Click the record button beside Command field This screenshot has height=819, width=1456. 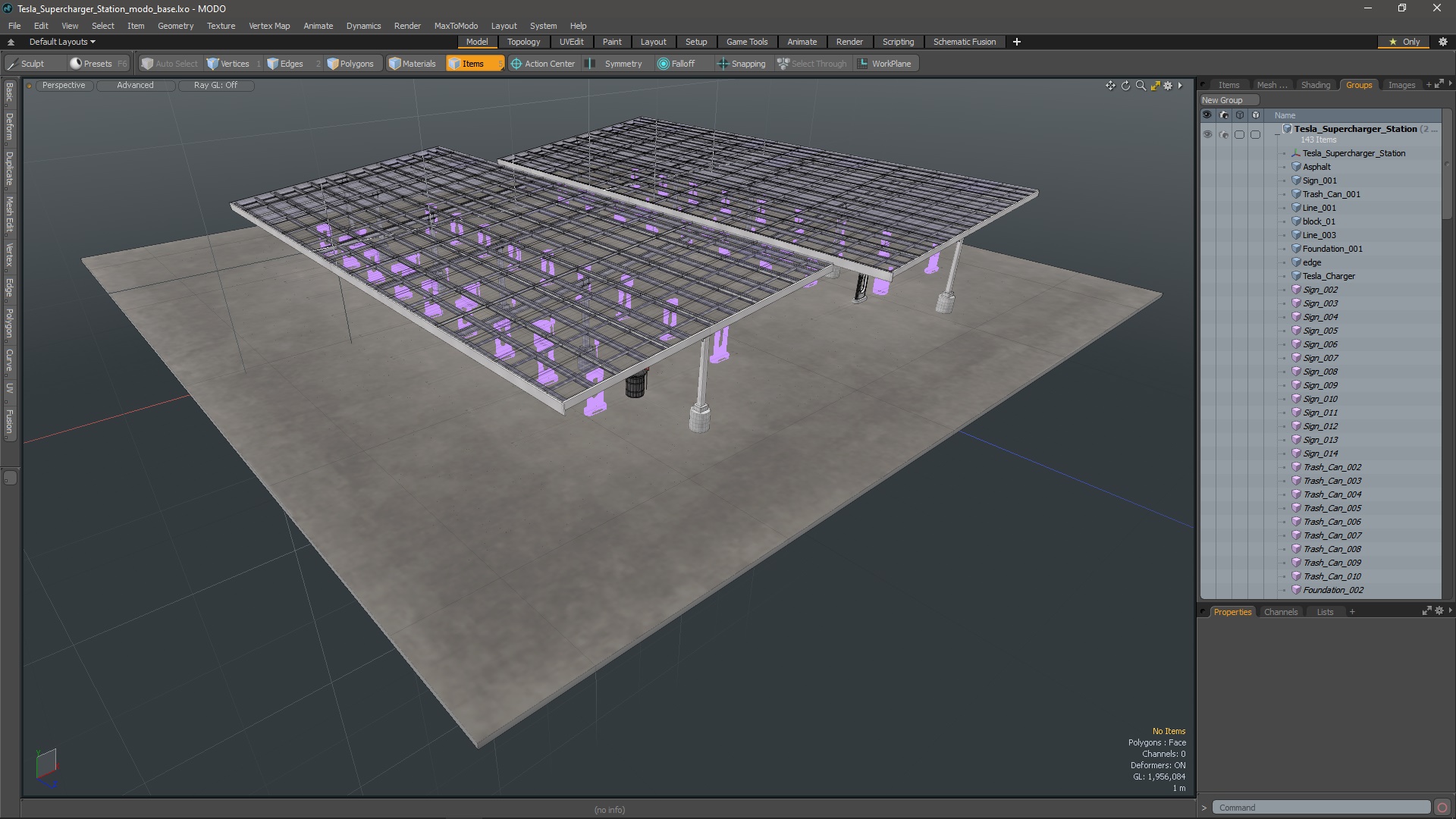[x=1442, y=808]
